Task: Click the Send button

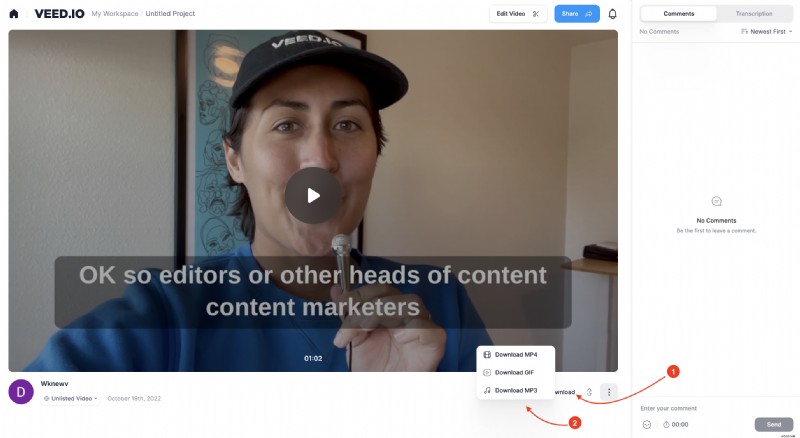Action: 773,424
